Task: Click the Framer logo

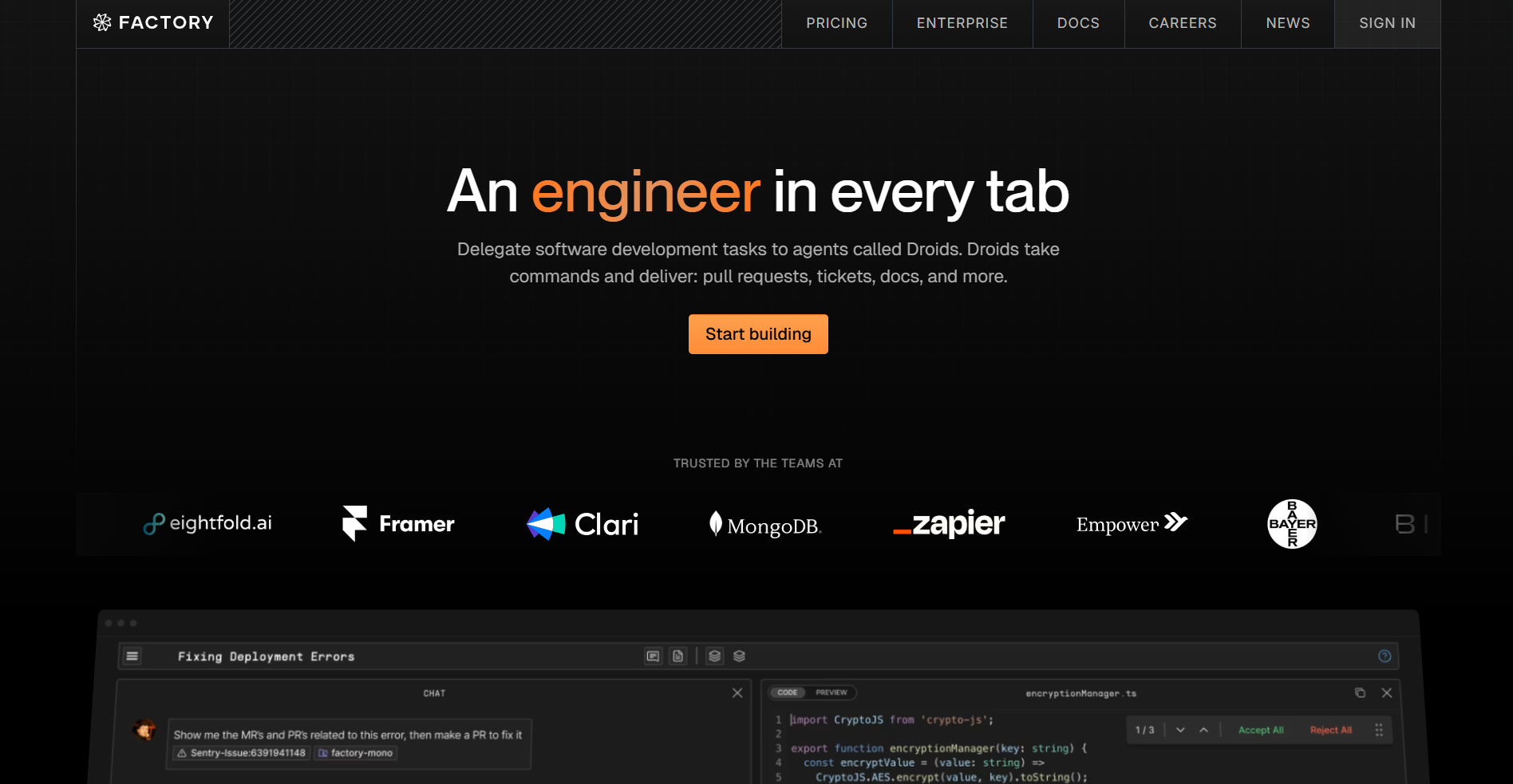Action: pyautogui.click(x=398, y=524)
